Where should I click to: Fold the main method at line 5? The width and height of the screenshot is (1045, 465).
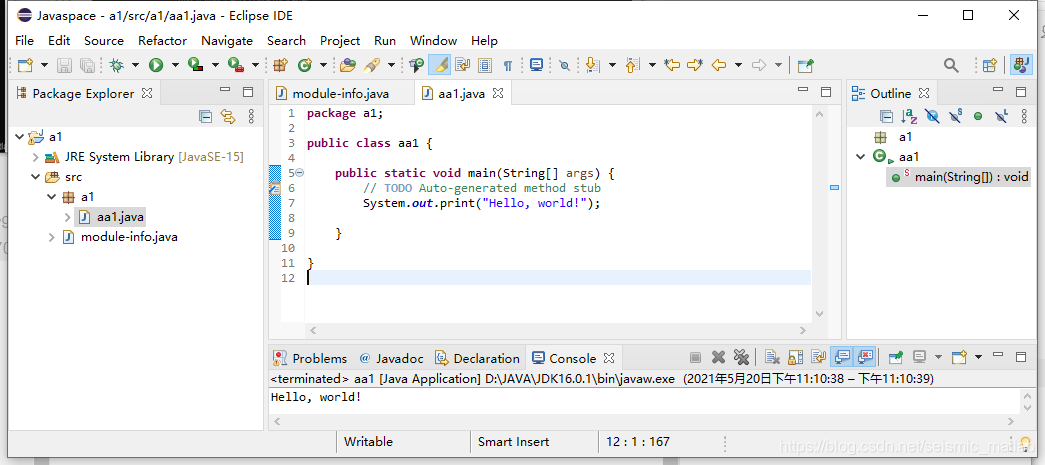point(299,173)
